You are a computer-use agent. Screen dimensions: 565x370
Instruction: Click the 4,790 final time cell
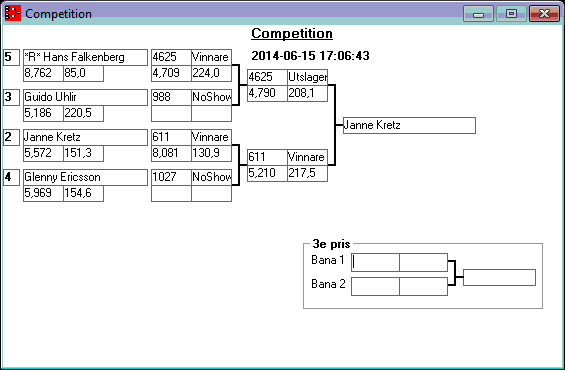point(267,93)
